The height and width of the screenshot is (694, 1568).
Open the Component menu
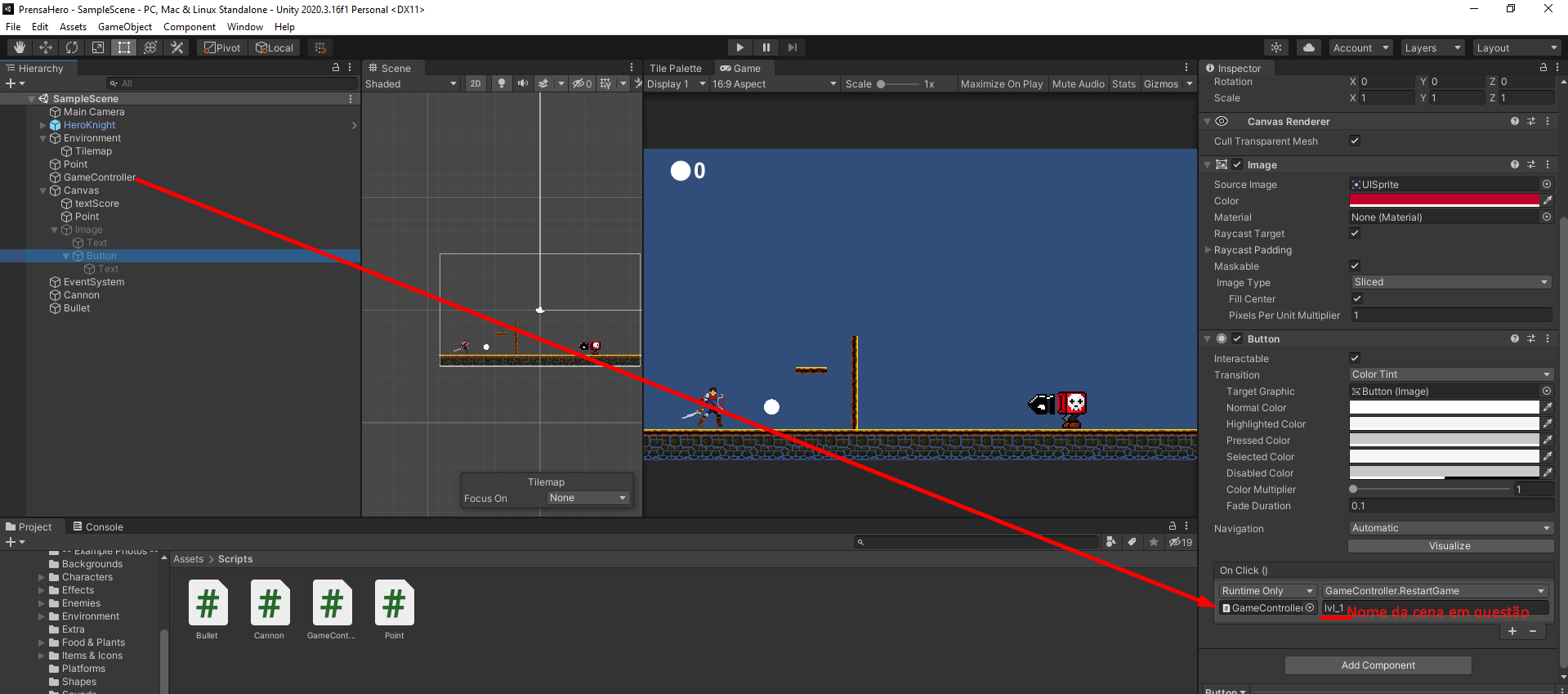tap(190, 27)
